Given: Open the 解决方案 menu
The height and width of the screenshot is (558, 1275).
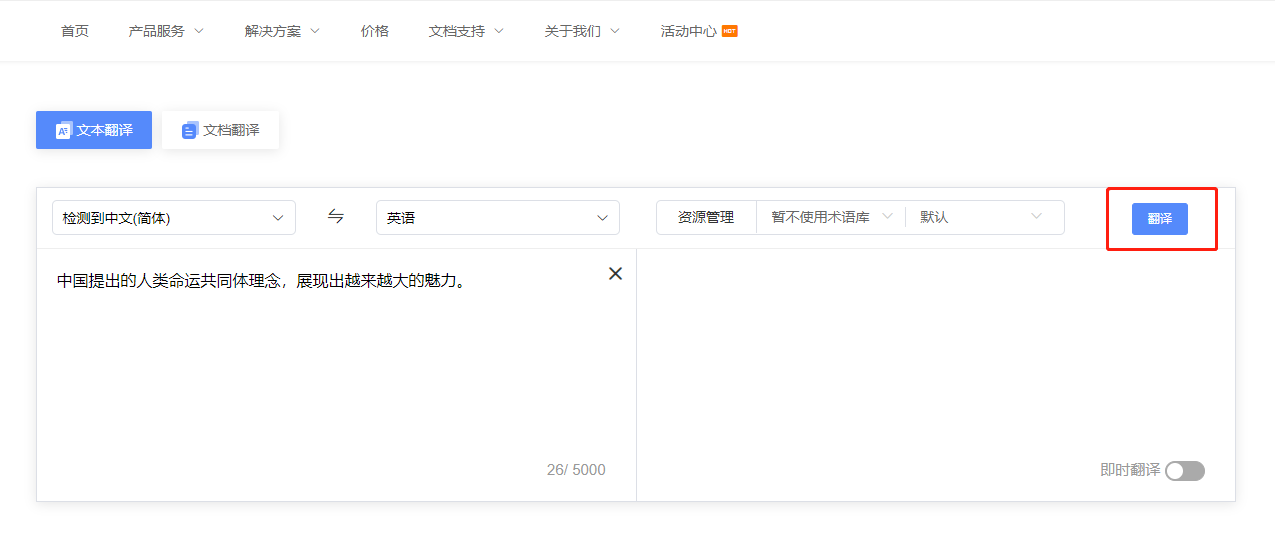Looking at the screenshot, I should [282, 31].
